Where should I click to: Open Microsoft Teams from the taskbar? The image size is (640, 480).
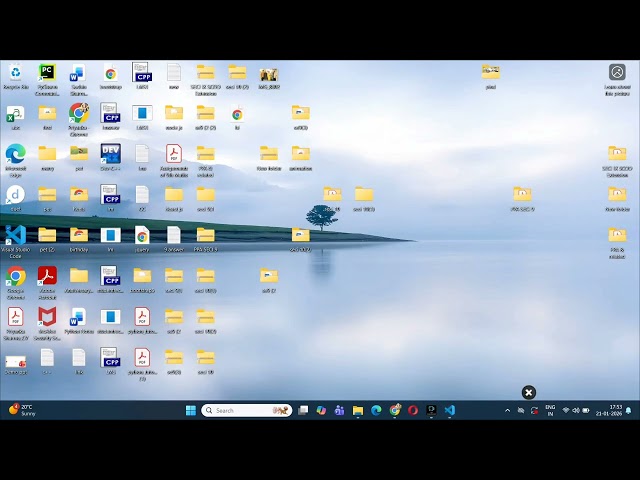coord(340,410)
